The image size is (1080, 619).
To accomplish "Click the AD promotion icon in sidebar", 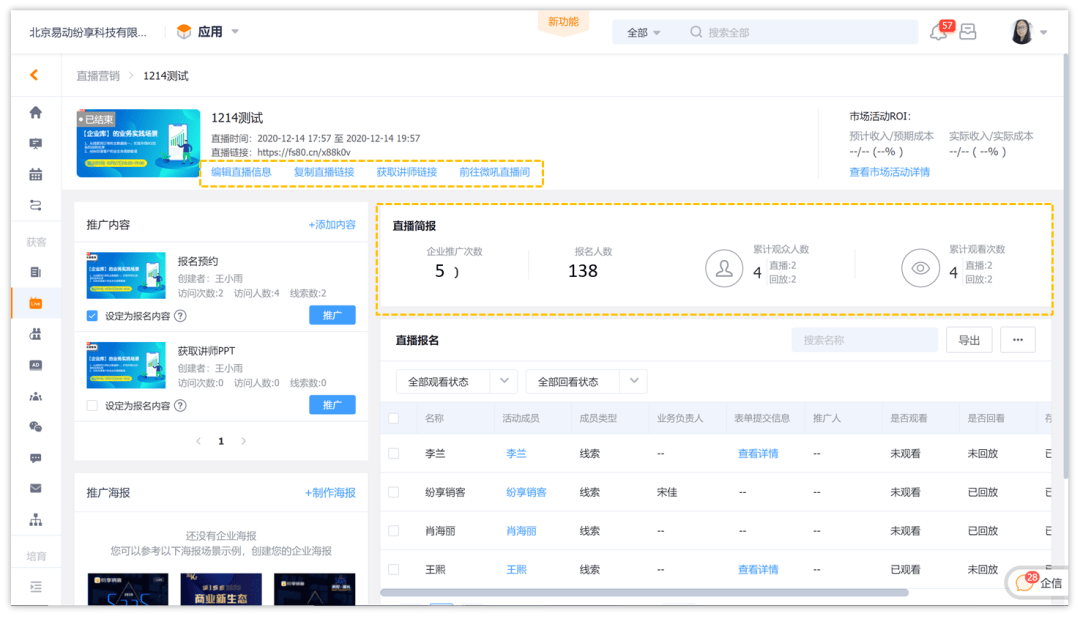I will point(35,365).
